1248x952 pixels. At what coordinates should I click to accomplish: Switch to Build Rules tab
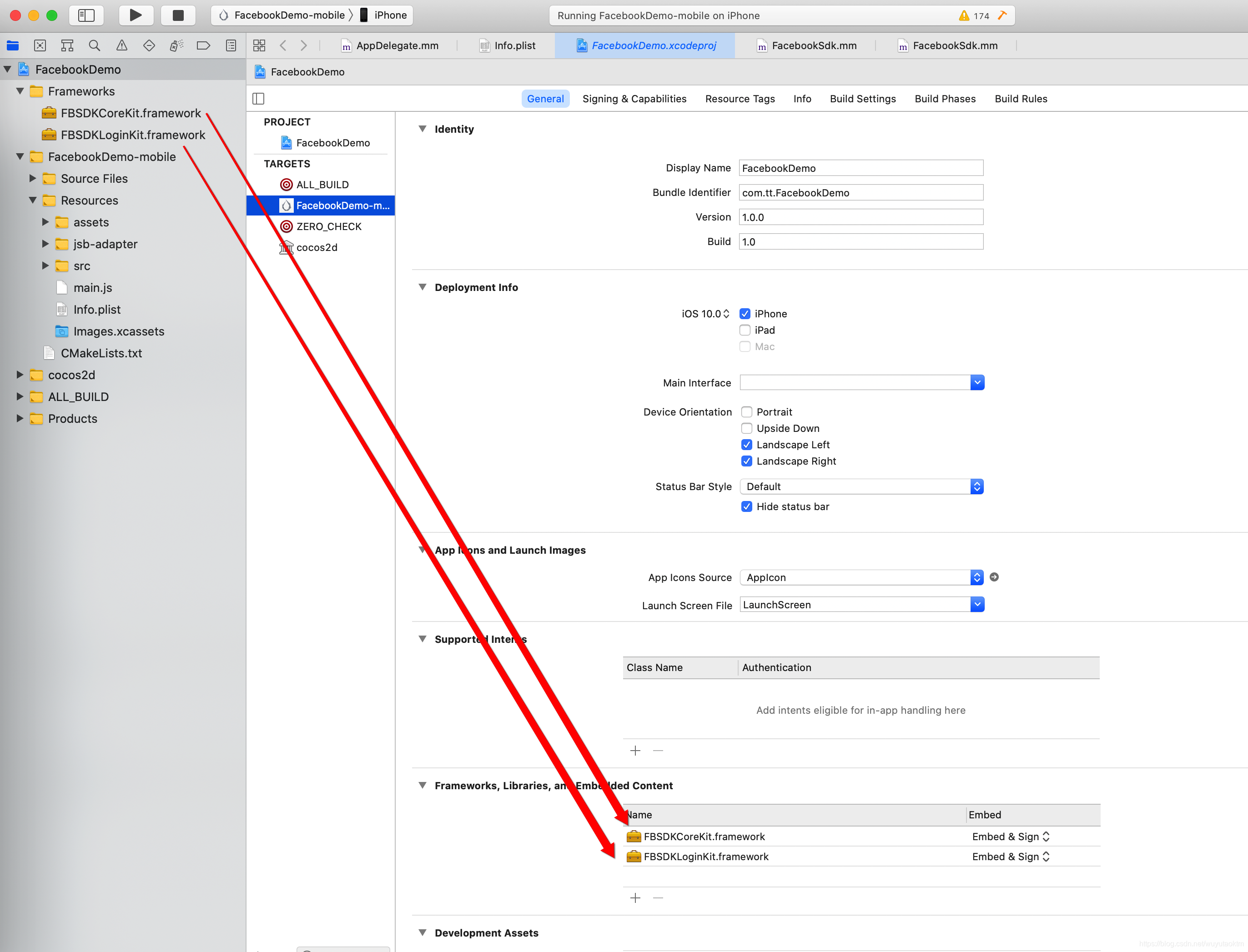click(x=1021, y=99)
